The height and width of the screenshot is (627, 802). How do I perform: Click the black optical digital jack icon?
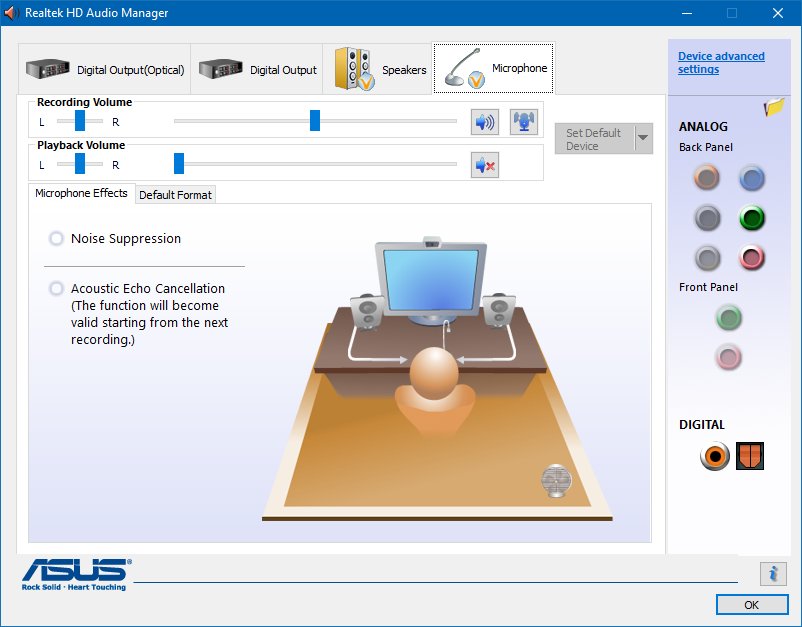(x=752, y=457)
